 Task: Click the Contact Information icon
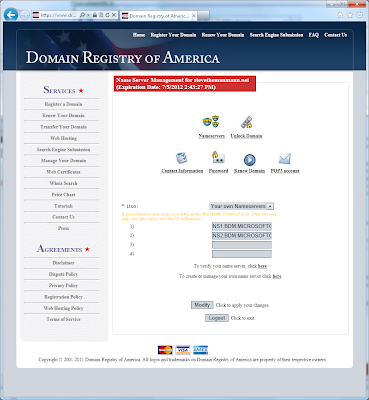(182, 158)
